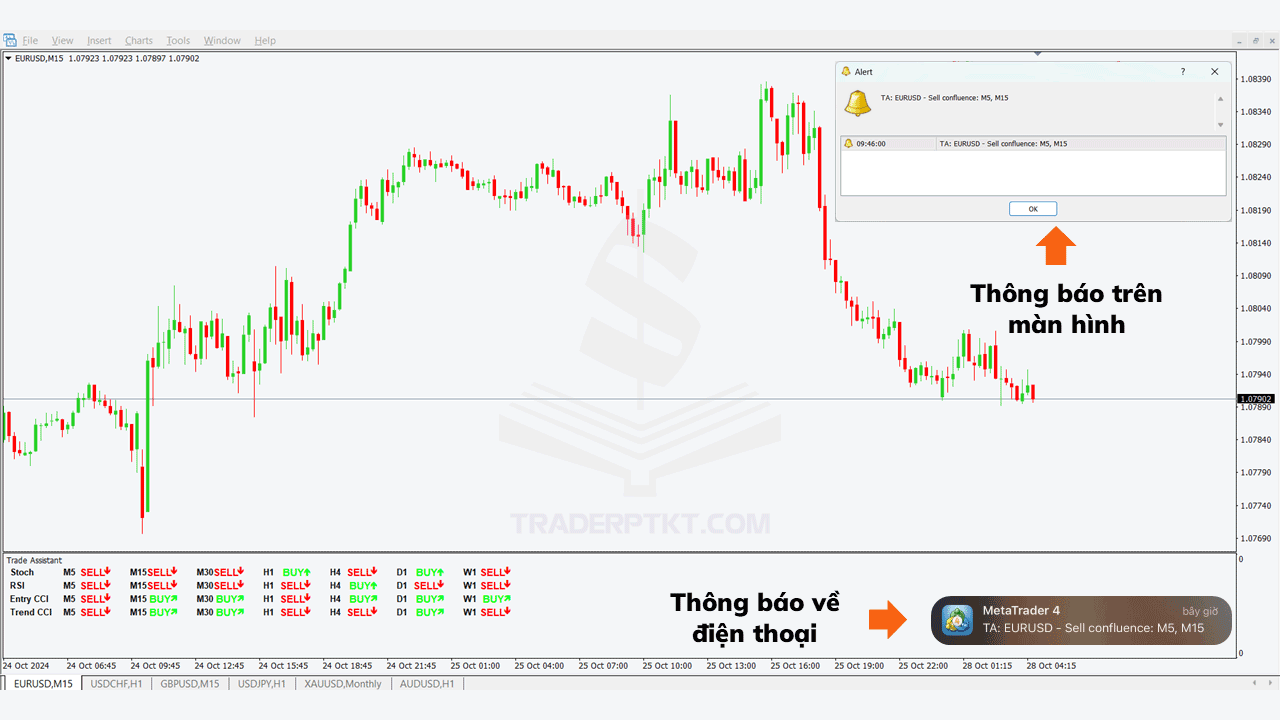Image resolution: width=1280 pixels, height=720 pixels.
Task: Click the Trend CCI H4 SELL signal
Action: point(362,612)
